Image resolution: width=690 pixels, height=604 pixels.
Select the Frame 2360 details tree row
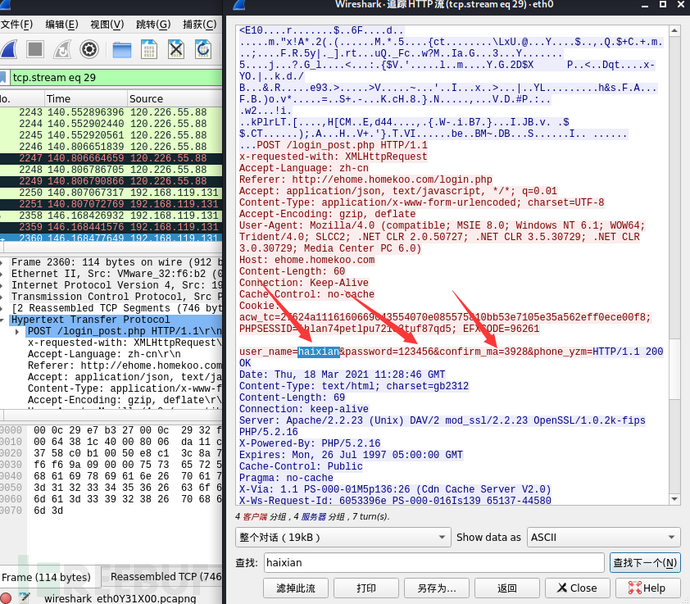111,262
